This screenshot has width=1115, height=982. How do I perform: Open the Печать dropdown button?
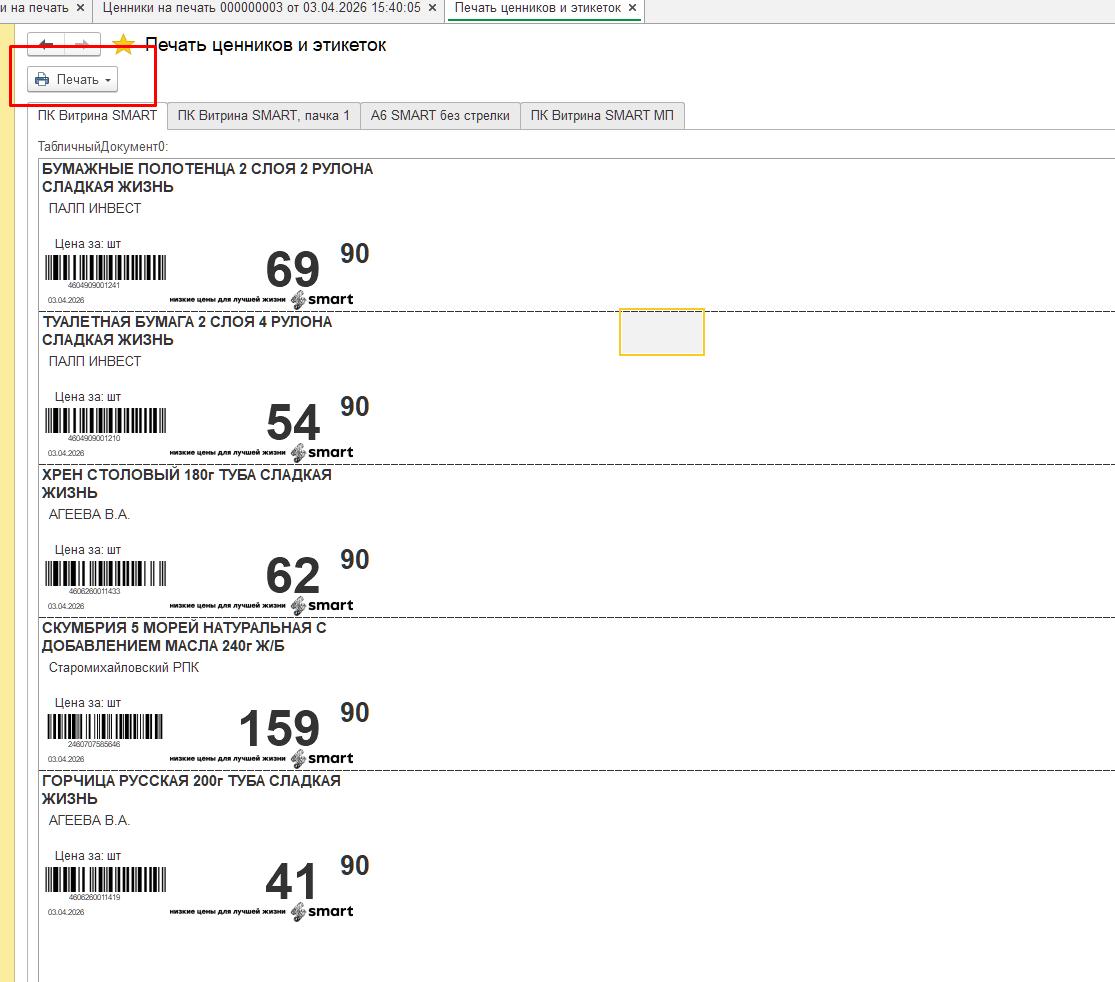(x=73, y=80)
